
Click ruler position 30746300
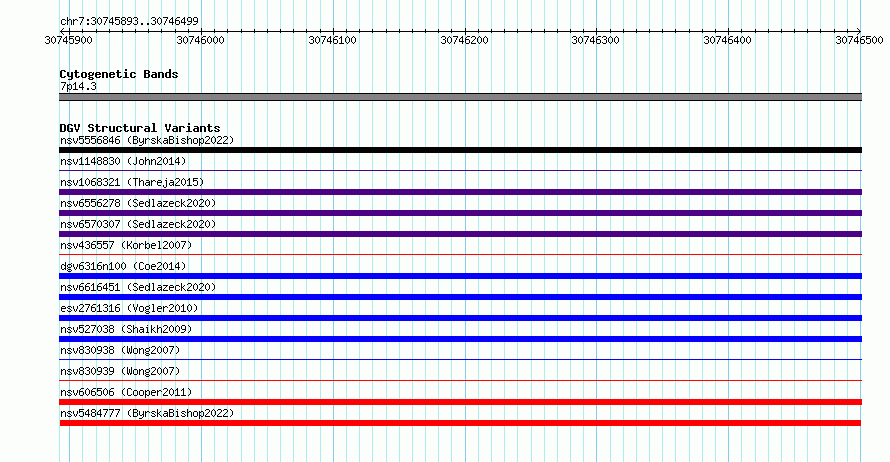point(595,40)
